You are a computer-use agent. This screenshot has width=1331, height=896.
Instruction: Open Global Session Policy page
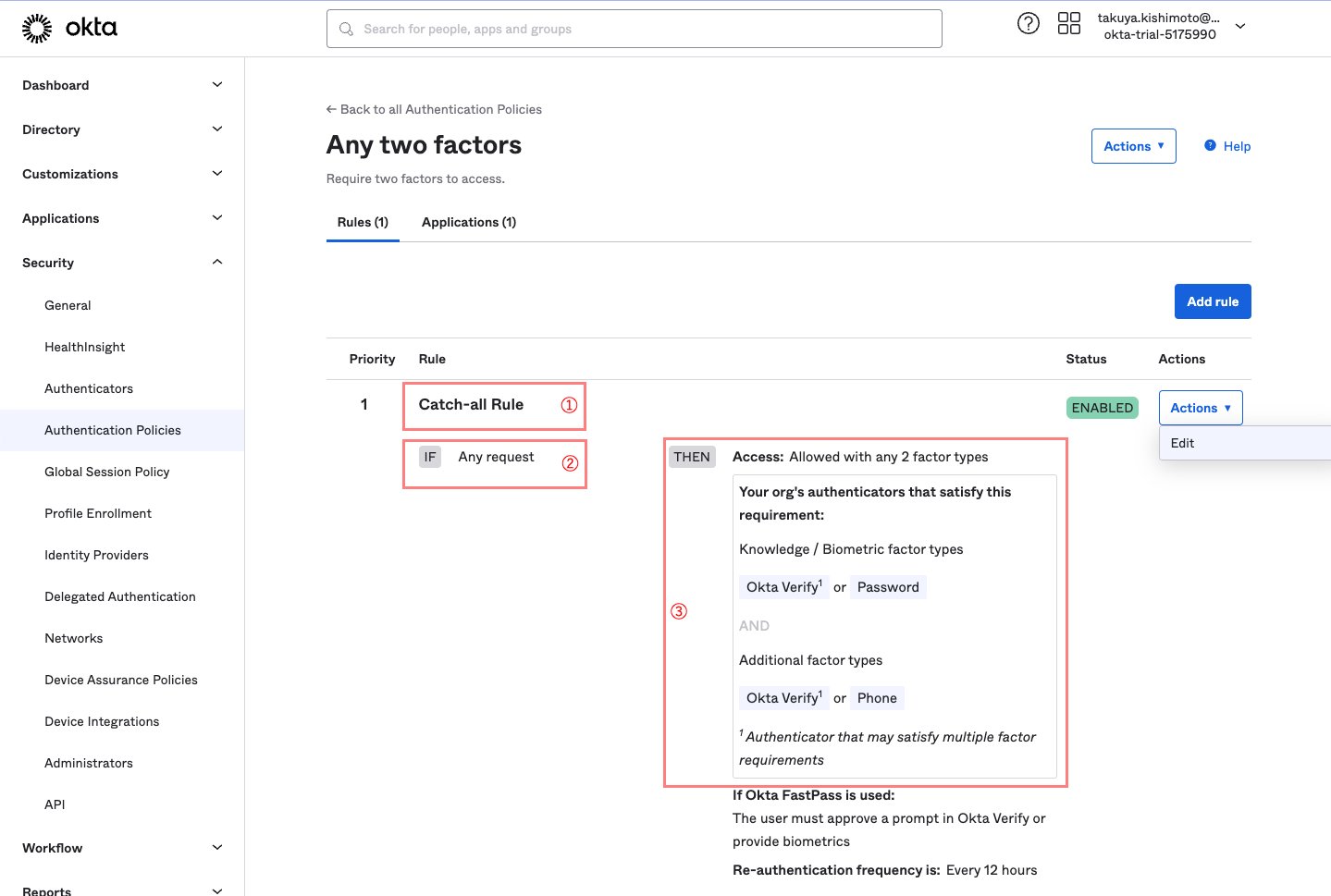click(107, 472)
